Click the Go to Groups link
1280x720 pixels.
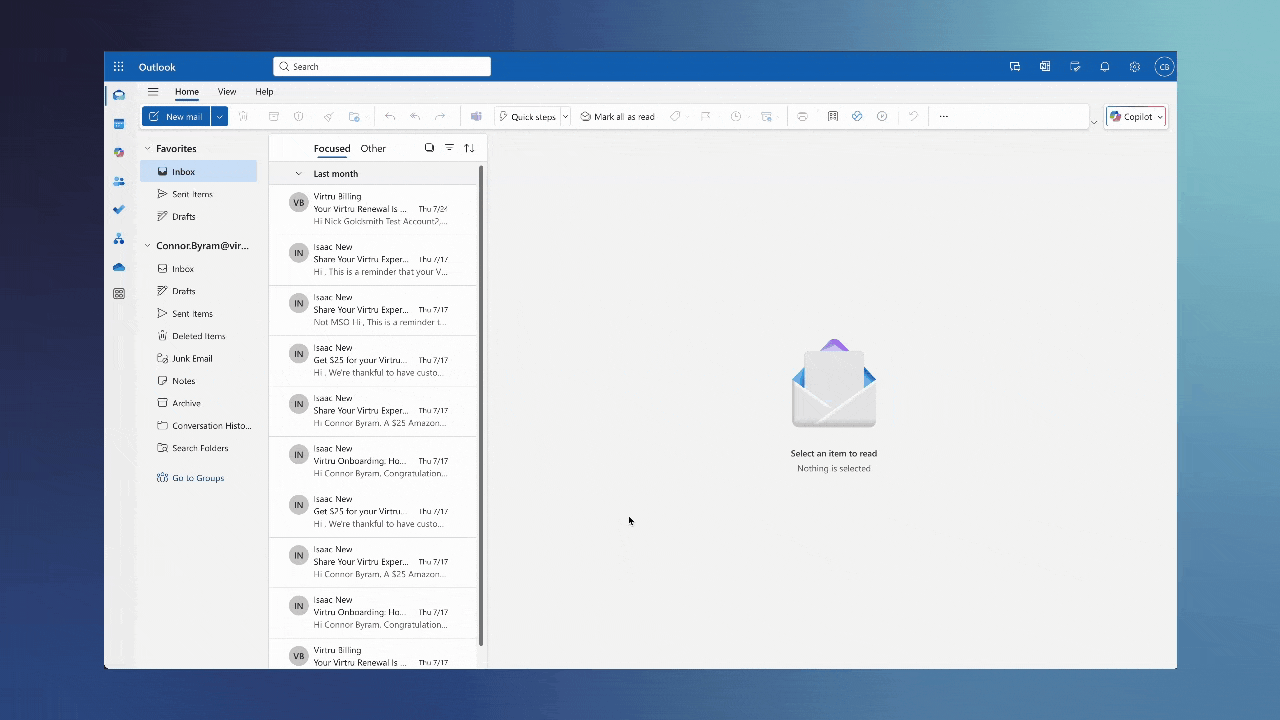pyautogui.click(x=198, y=478)
